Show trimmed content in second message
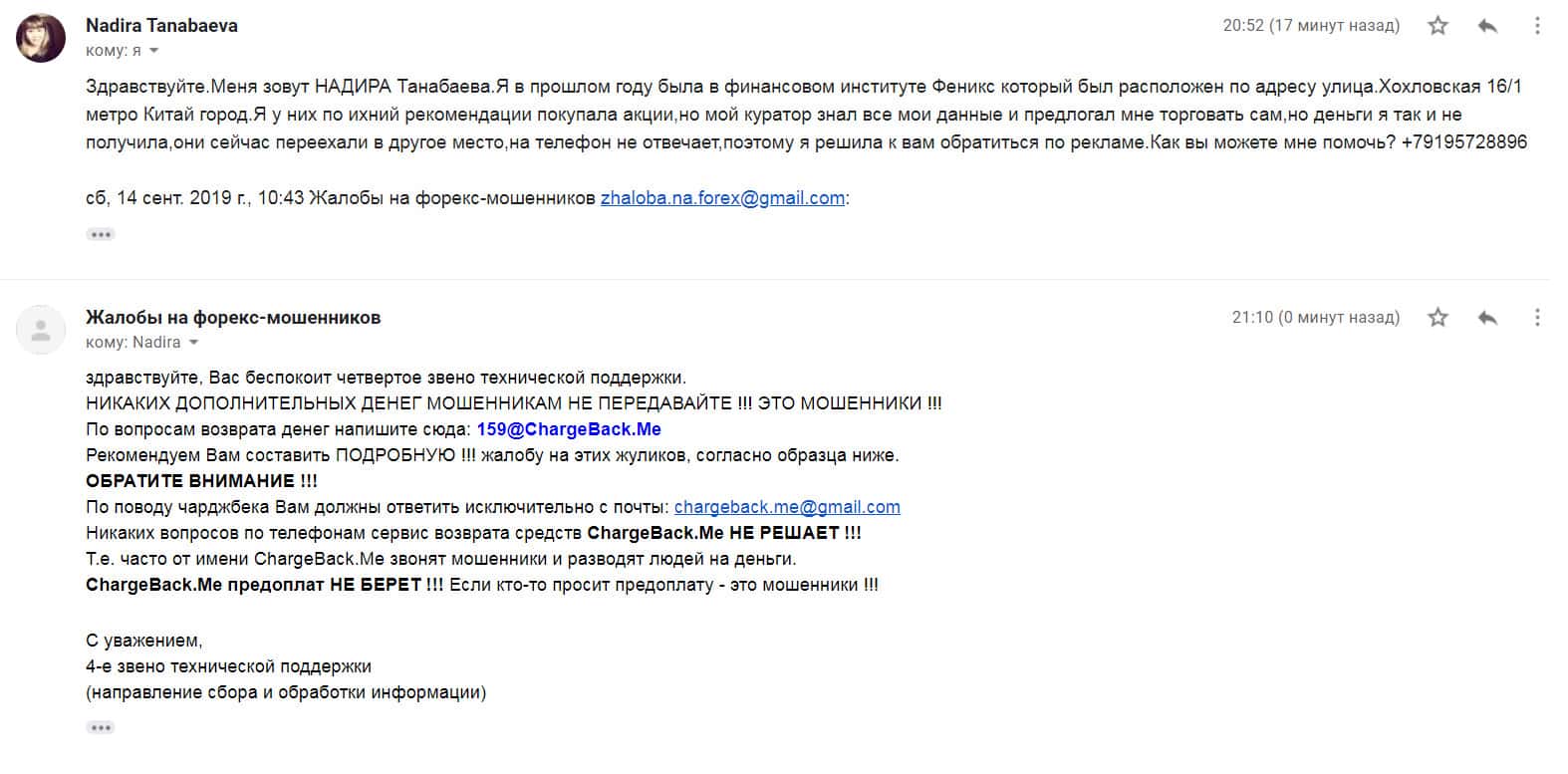The height and width of the screenshot is (774, 1568). [101, 727]
